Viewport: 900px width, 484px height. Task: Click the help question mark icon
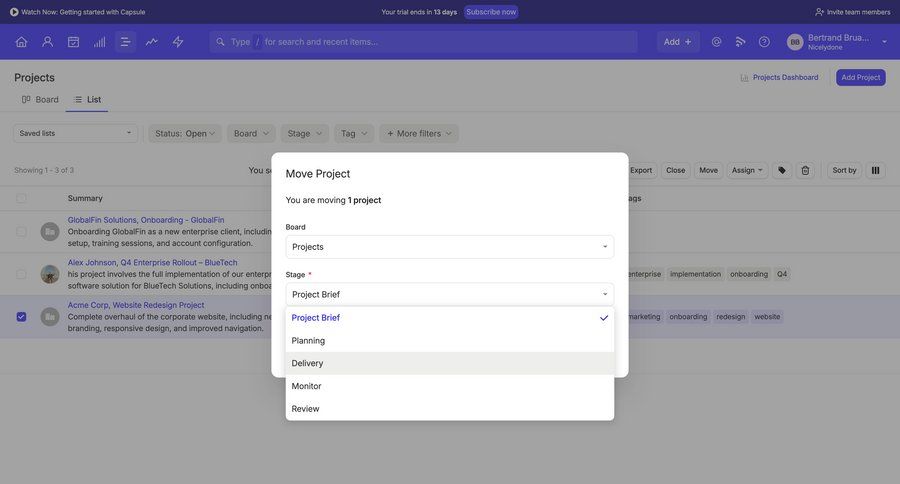tap(764, 42)
